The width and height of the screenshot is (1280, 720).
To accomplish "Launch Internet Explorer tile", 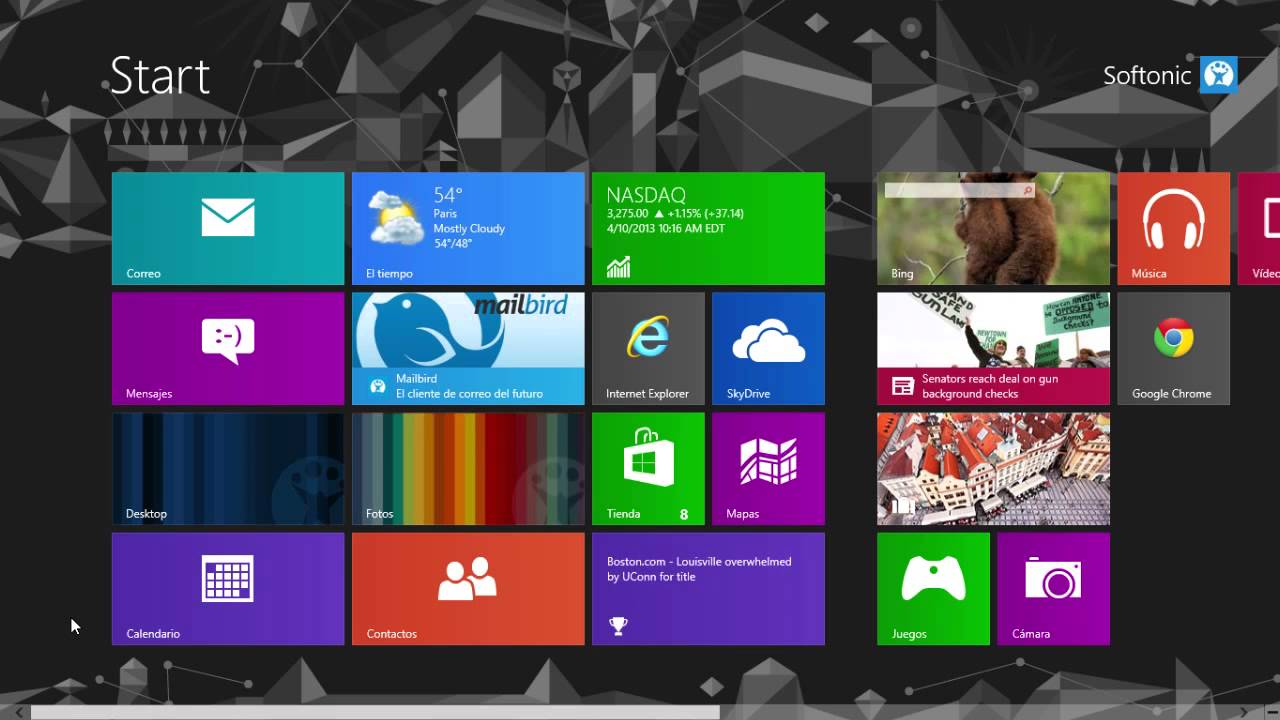I will (648, 348).
